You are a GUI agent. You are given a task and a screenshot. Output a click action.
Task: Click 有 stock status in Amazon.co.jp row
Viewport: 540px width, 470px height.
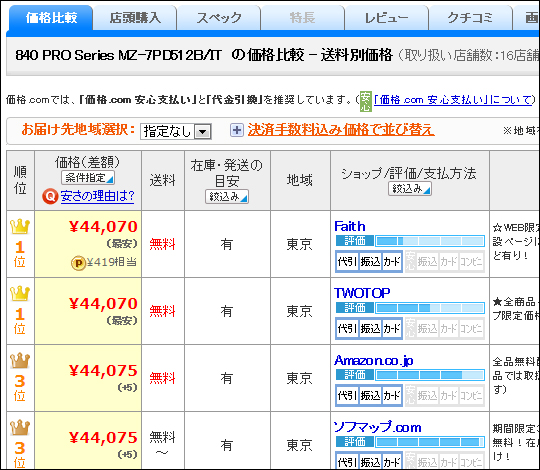[227, 378]
